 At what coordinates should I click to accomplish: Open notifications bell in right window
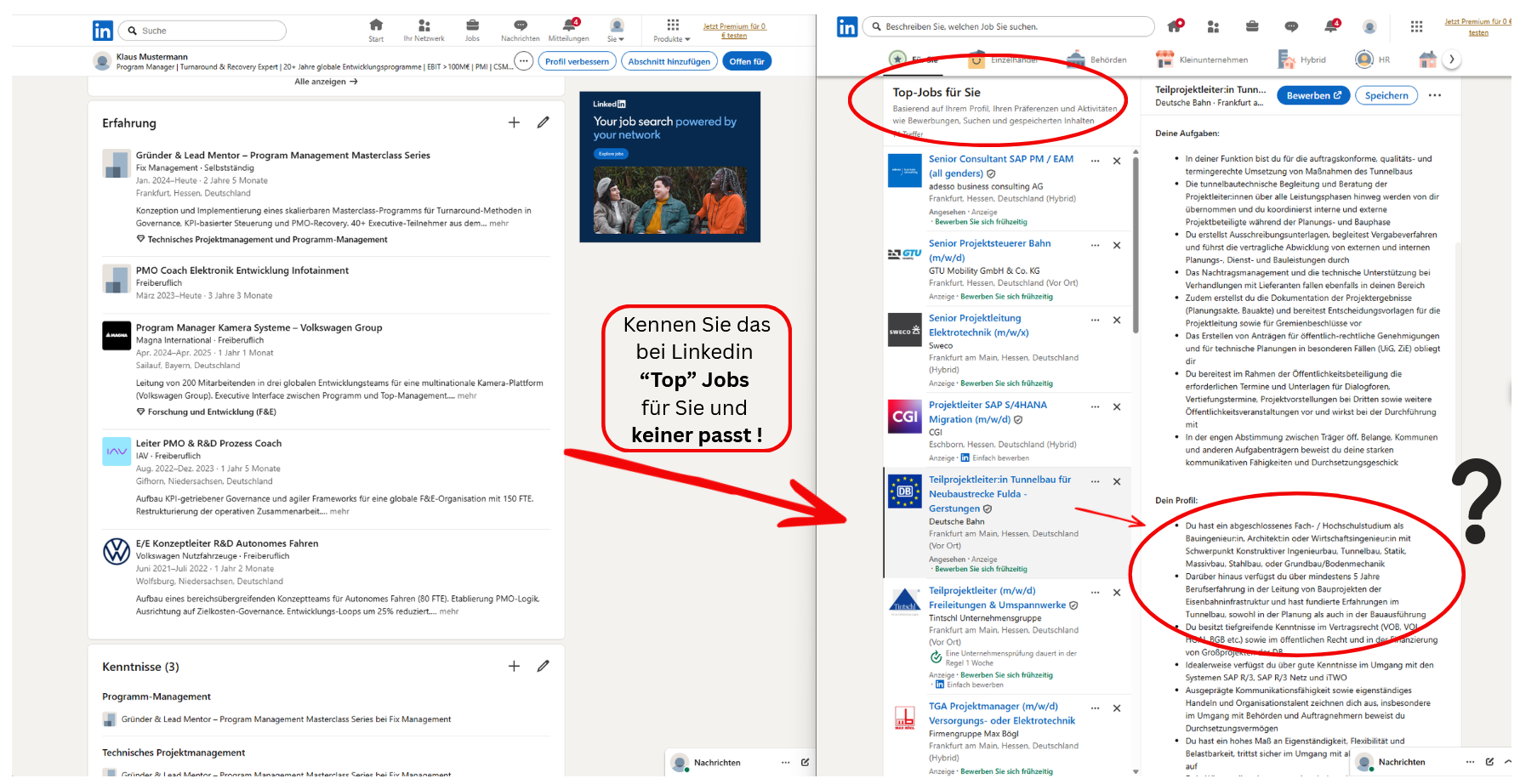pos(1331,26)
